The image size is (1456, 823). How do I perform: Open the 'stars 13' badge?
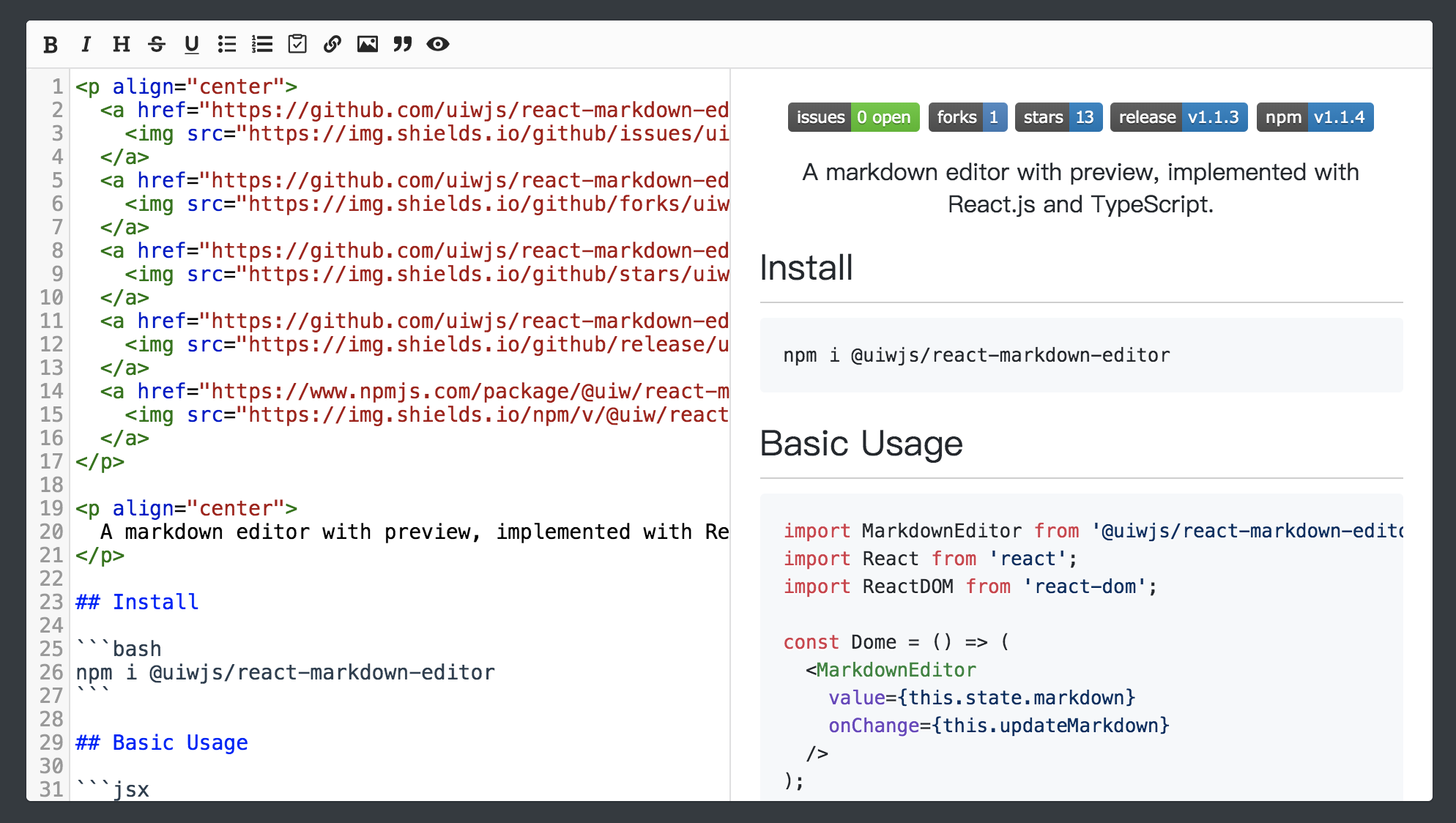(1058, 116)
